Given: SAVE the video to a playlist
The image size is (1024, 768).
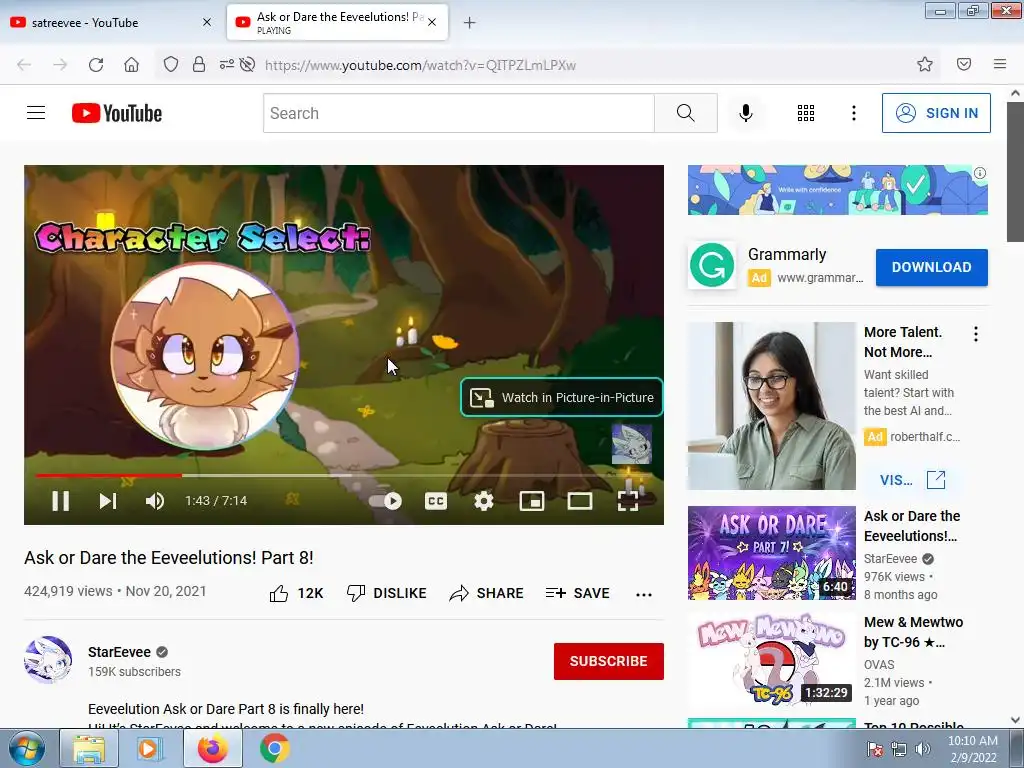Looking at the screenshot, I should pyautogui.click(x=577, y=593).
